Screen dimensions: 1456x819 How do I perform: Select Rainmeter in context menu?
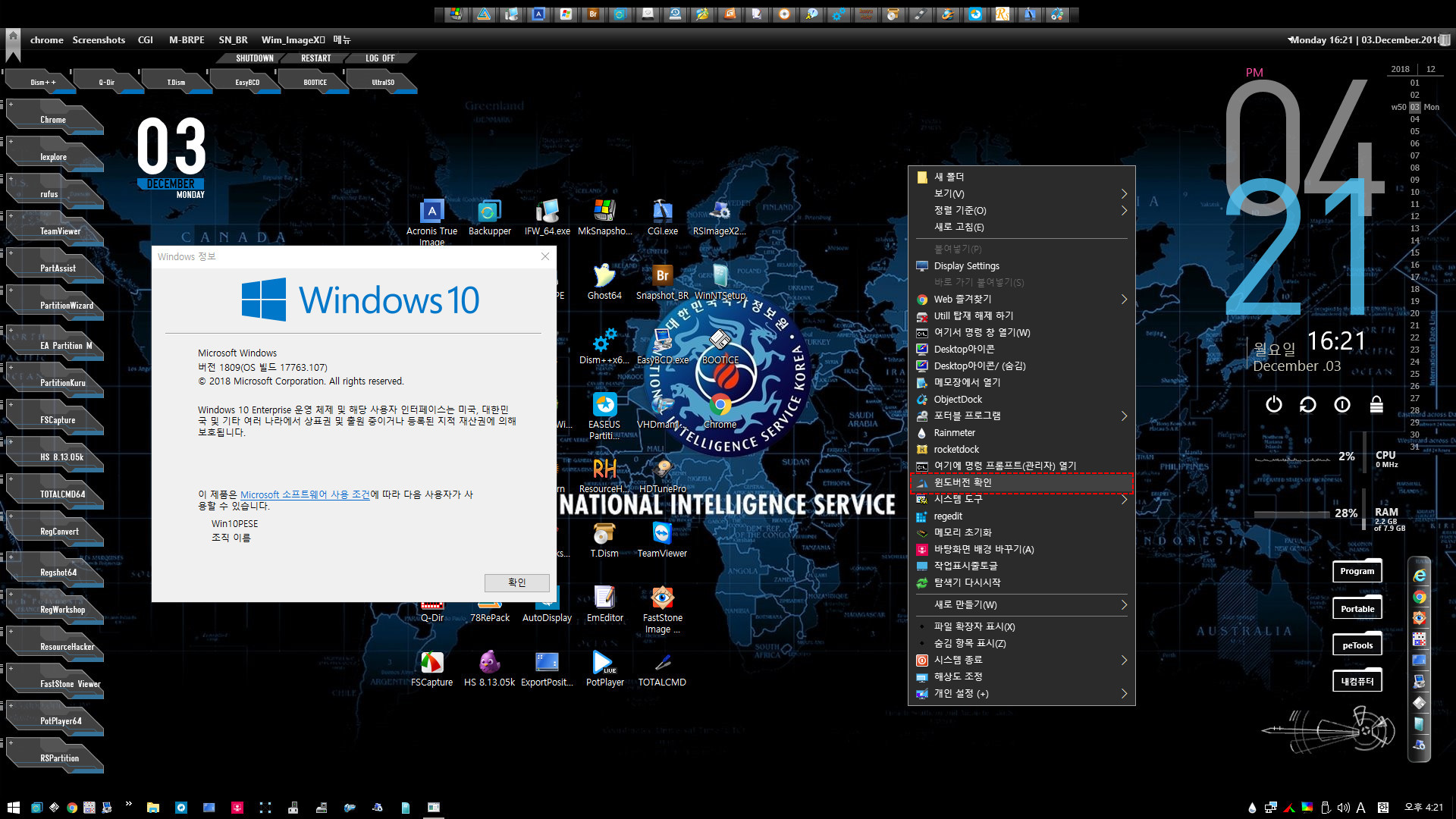1021,433
